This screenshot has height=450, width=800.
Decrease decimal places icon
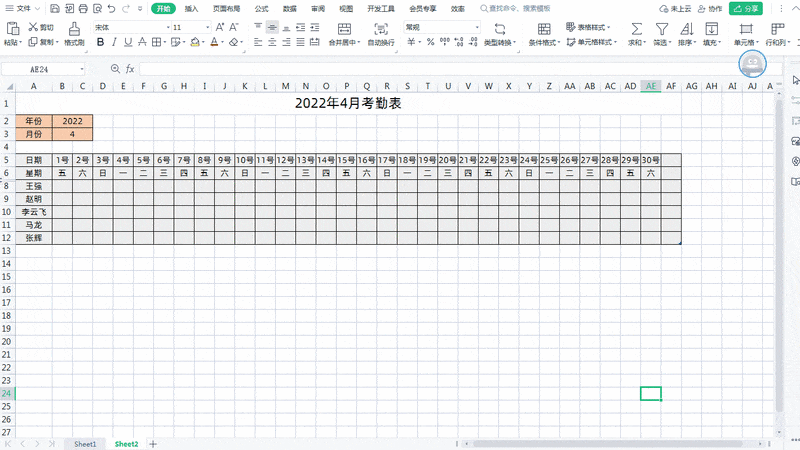(473, 42)
